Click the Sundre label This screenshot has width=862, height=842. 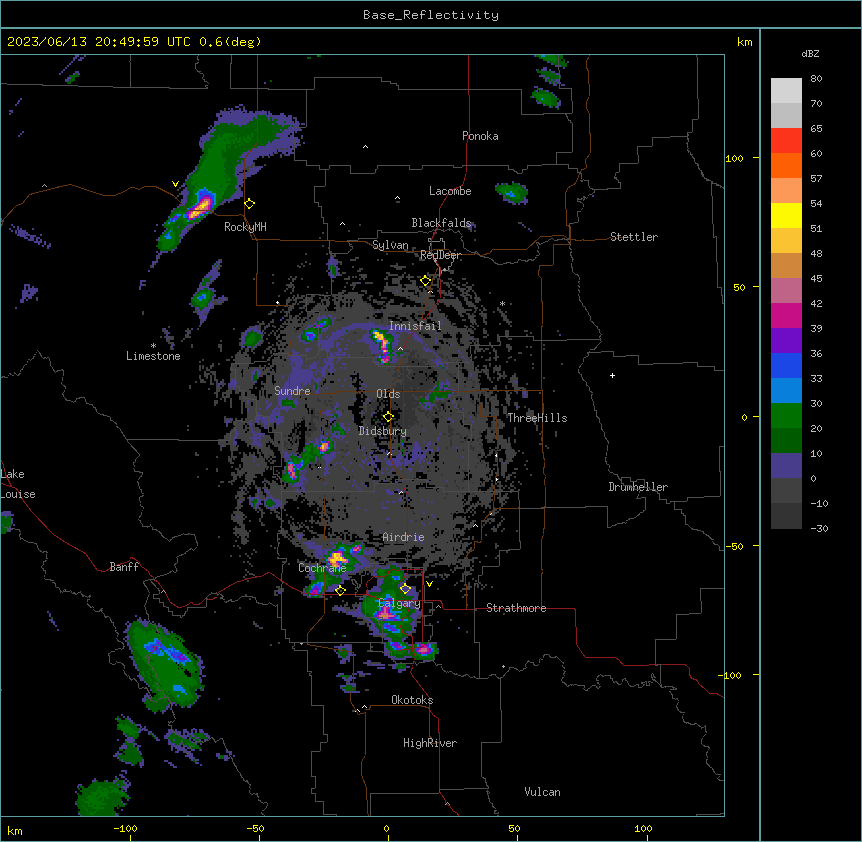292,391
